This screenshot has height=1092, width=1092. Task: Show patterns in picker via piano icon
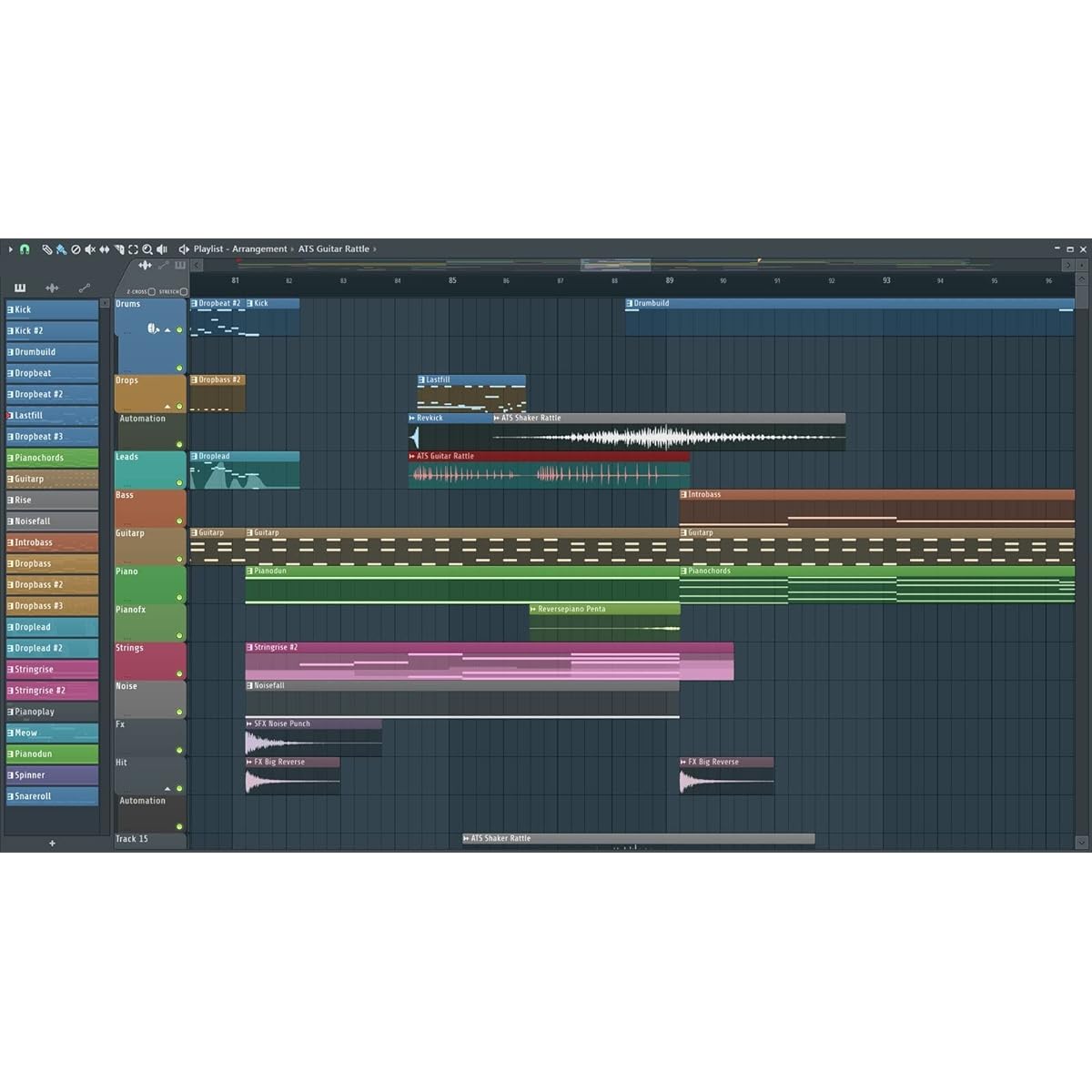pos(20,288)
